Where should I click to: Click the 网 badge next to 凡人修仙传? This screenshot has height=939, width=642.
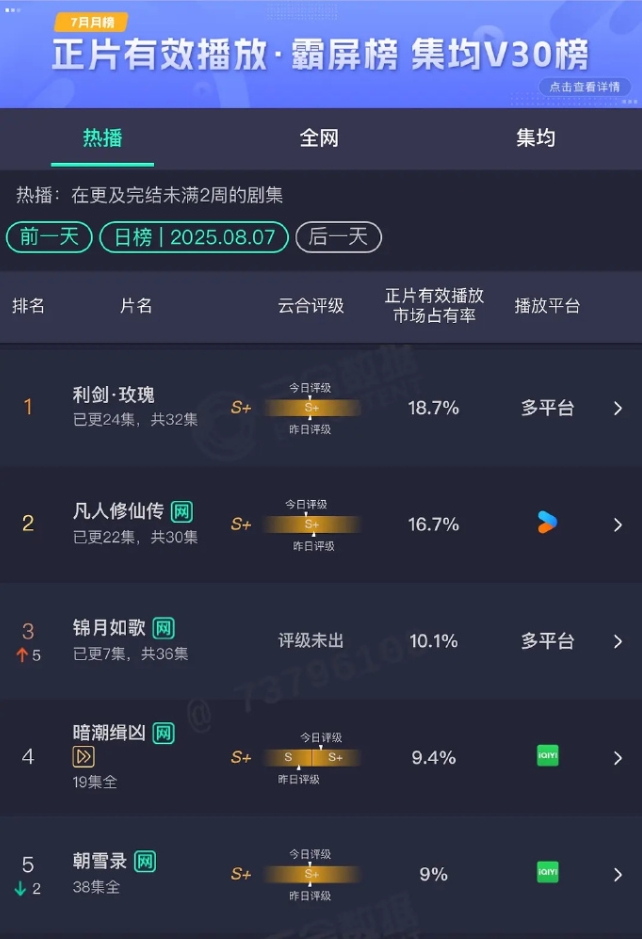click(182, 512)
